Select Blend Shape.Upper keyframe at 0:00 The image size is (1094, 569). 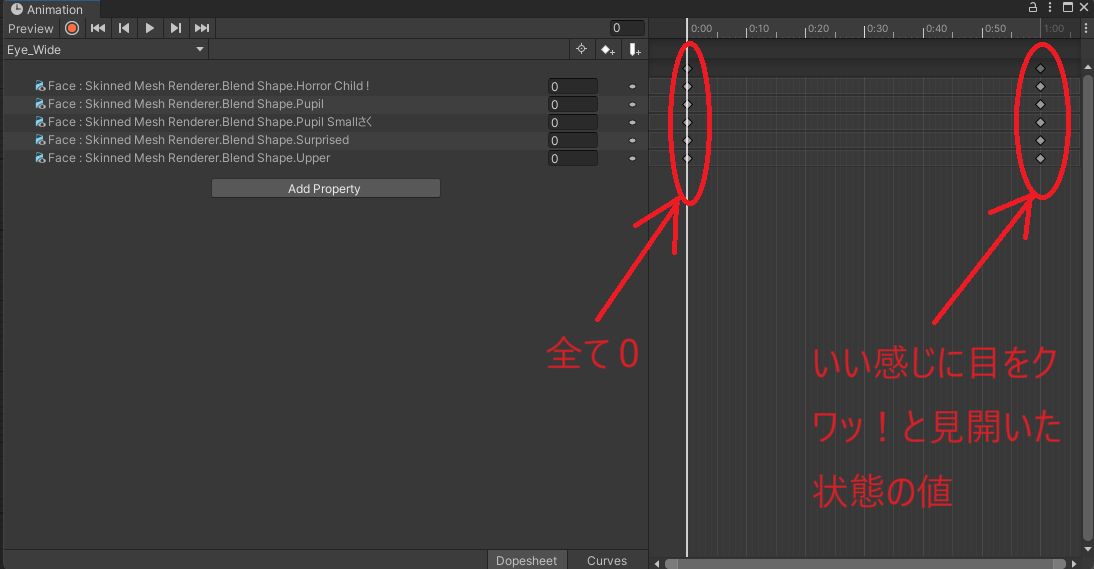[687, 159]
